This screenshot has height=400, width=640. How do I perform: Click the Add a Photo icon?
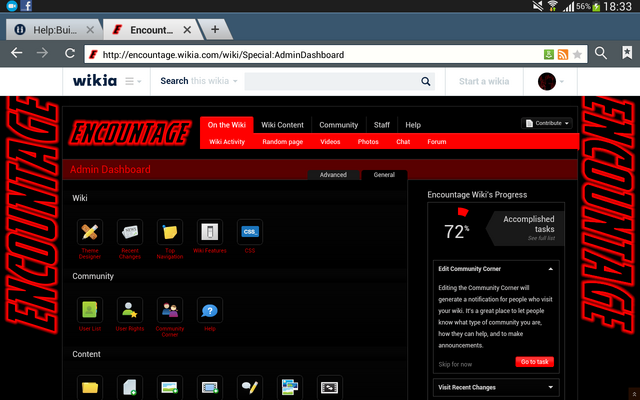(x=170, y=387)
